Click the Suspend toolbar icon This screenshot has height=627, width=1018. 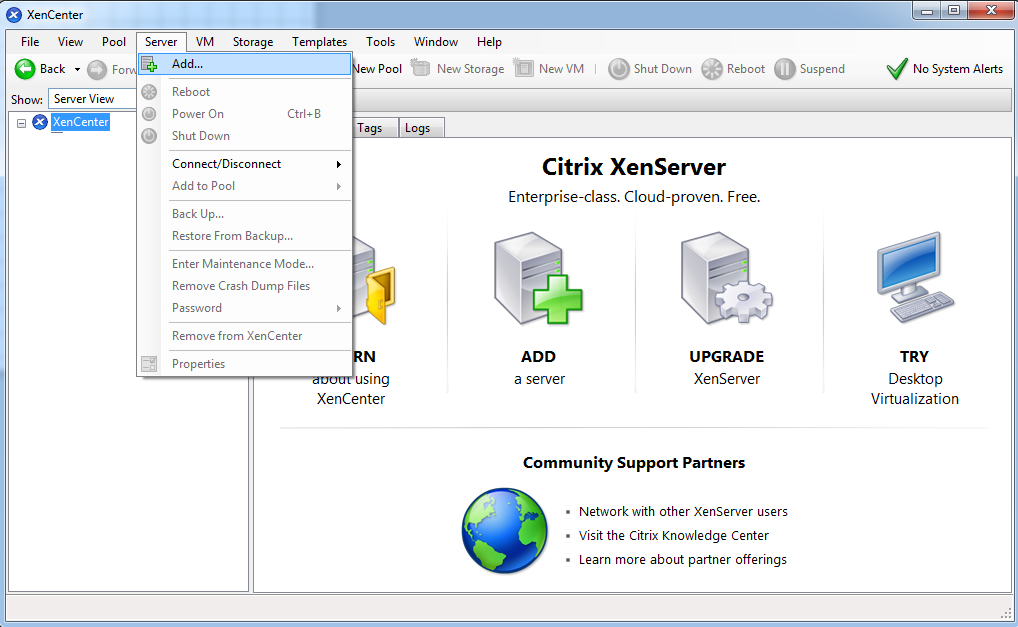coord(785,69)
